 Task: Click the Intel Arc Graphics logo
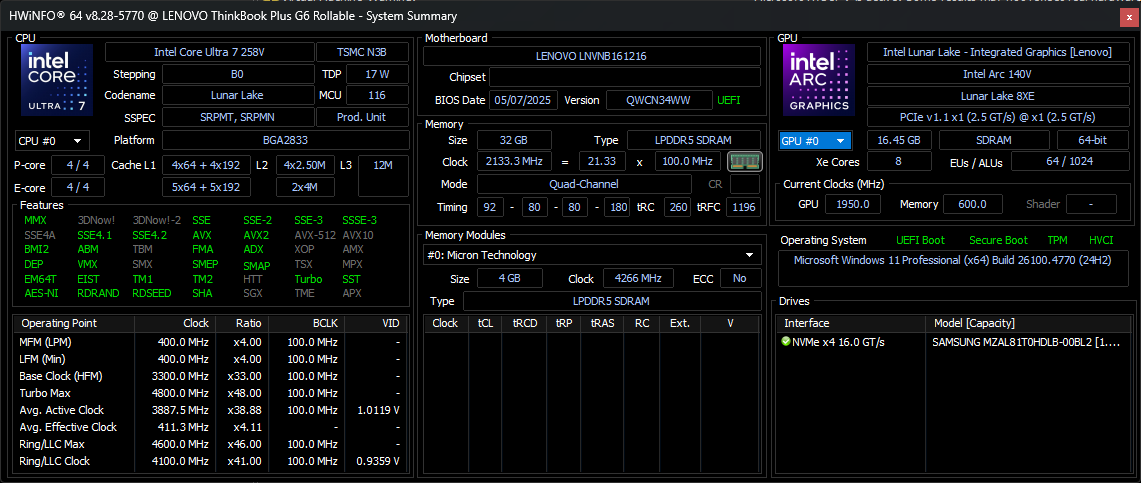[819, 79]
